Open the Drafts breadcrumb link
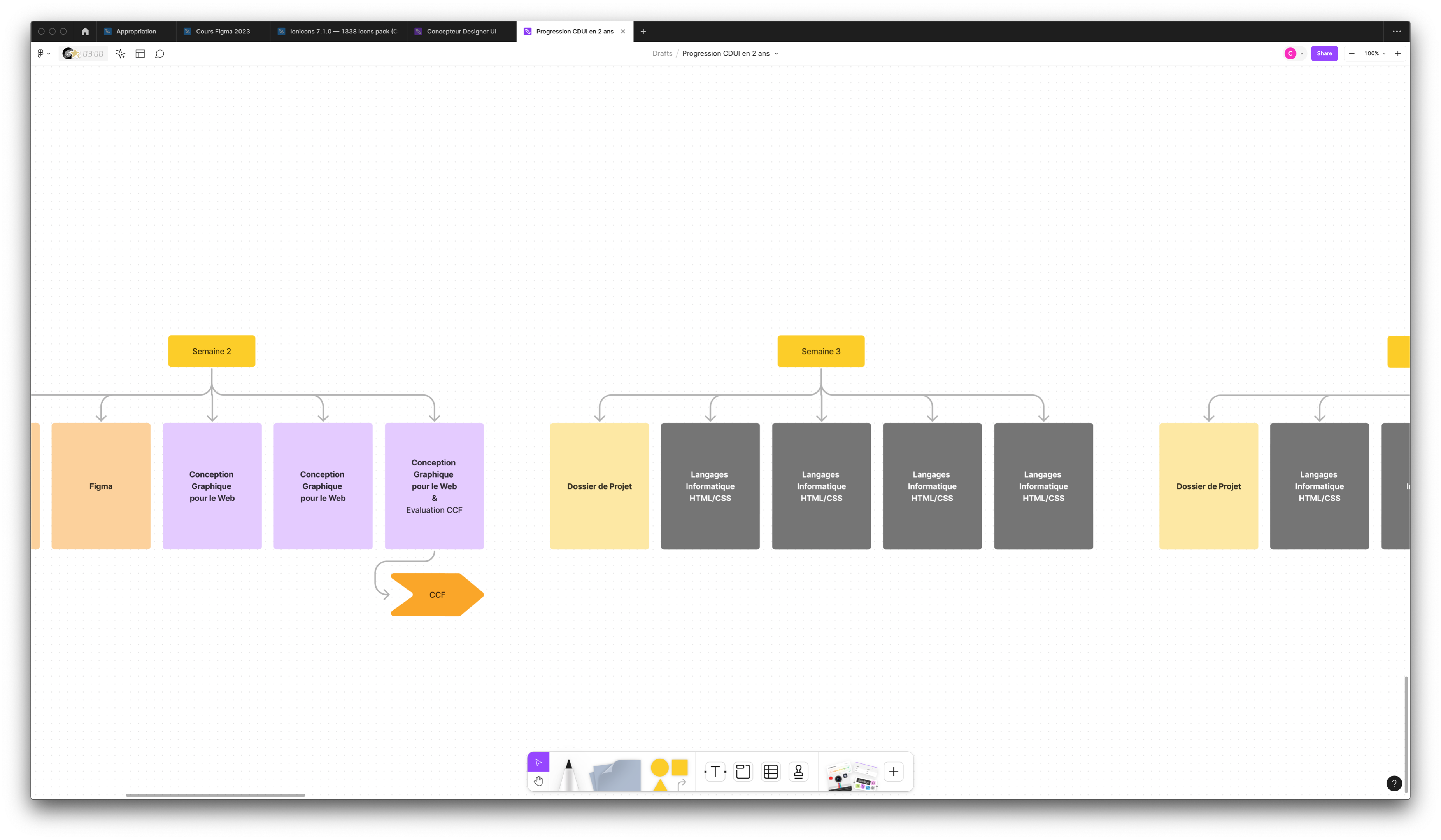Screen dimensions: 1441x840 662,54
